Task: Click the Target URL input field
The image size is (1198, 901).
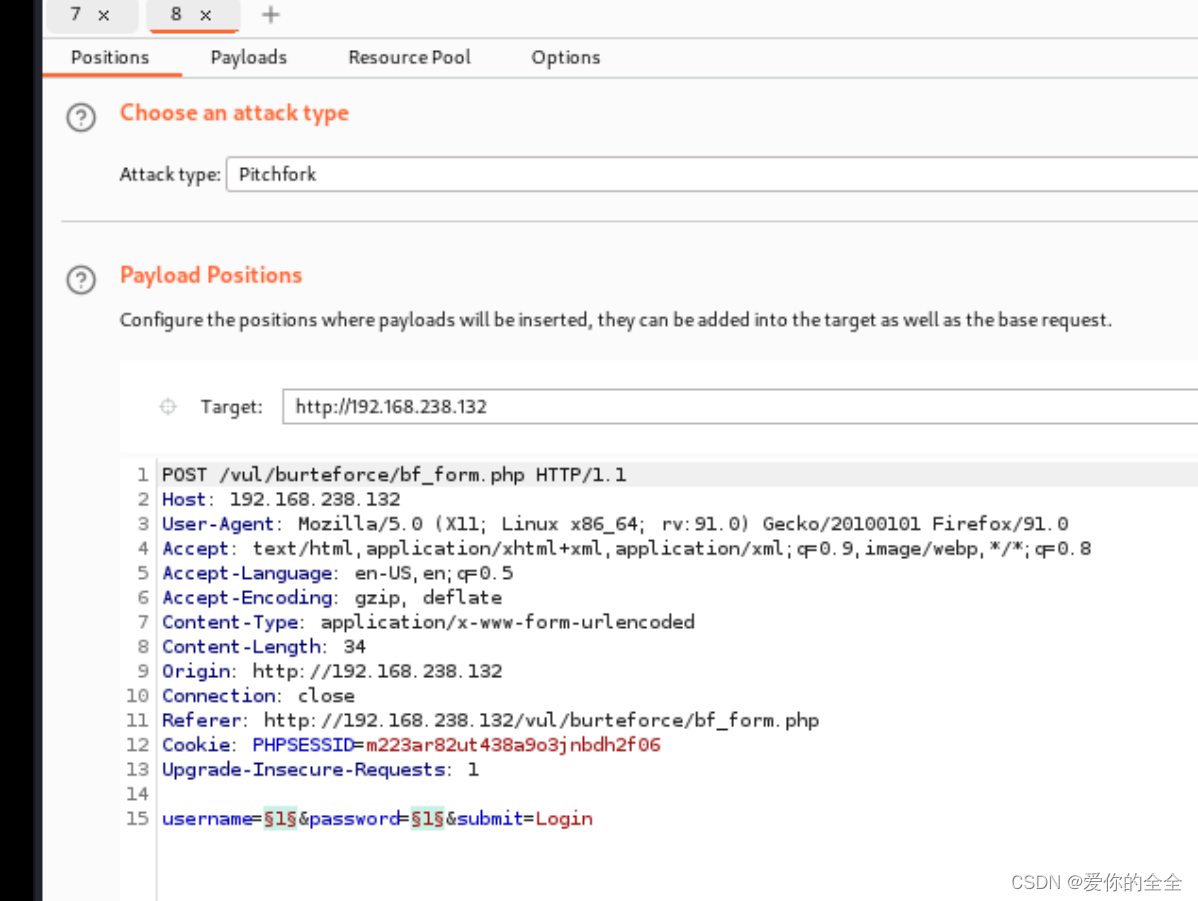Action: [740, 407]
